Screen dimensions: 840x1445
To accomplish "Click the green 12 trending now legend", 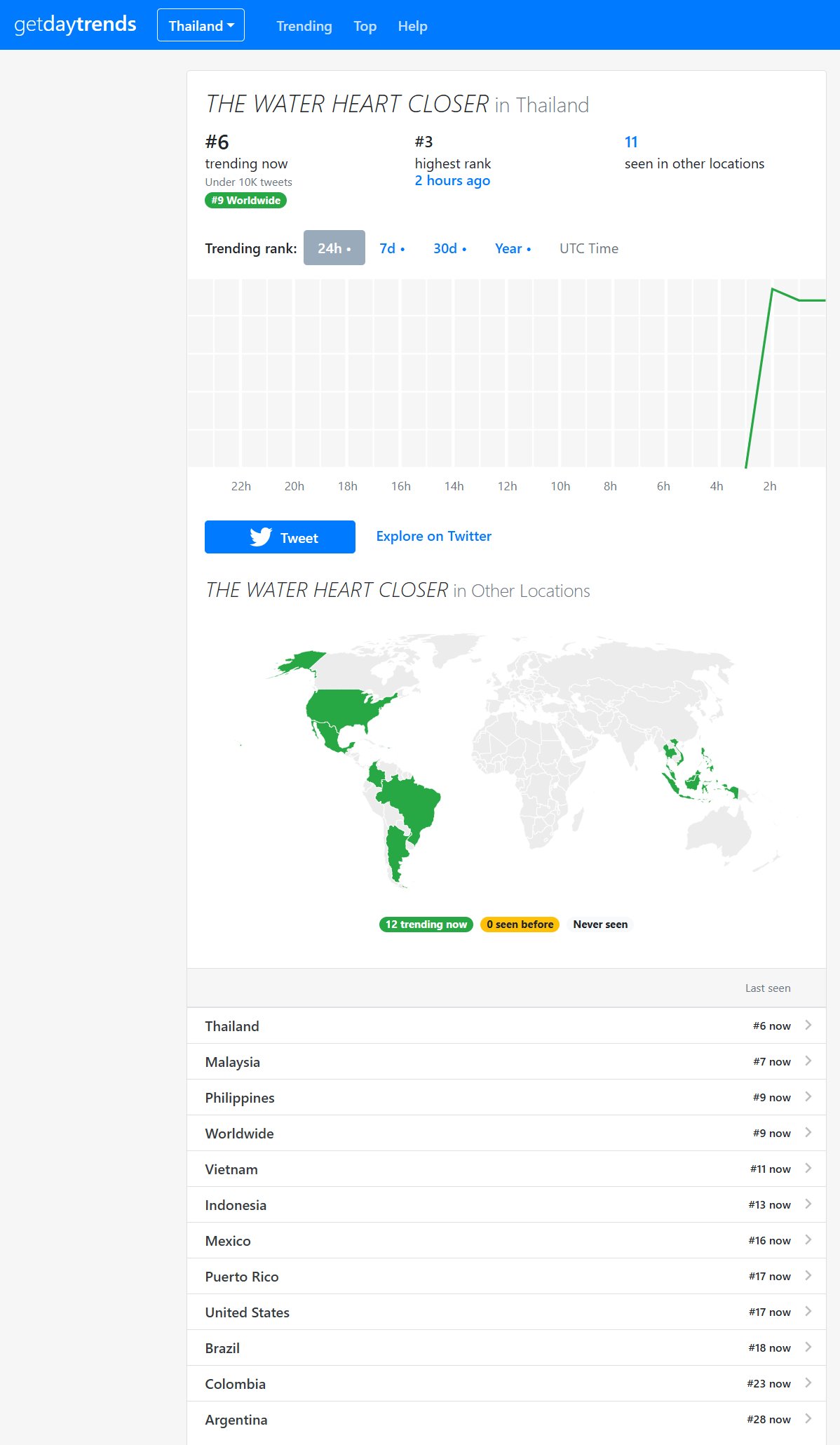I will coord(426,925).
